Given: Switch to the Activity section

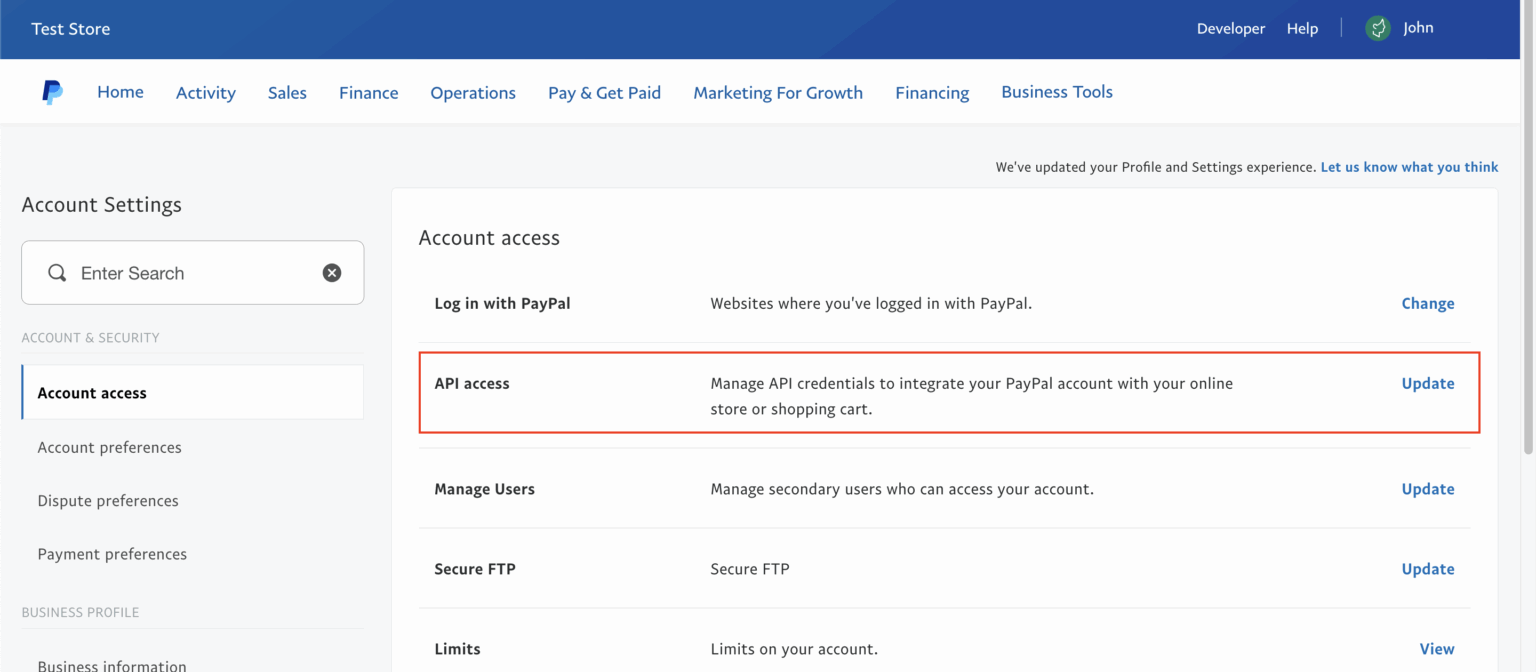Looking at the screenshot, I should [205, 91].
